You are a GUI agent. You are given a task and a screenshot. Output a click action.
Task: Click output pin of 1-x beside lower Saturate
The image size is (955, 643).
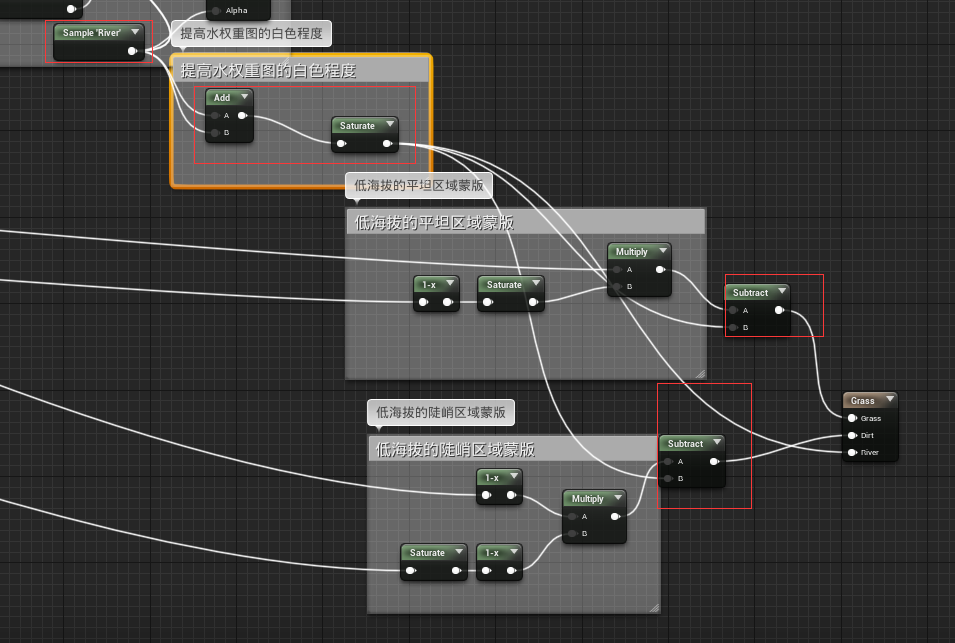click(512, 571)
